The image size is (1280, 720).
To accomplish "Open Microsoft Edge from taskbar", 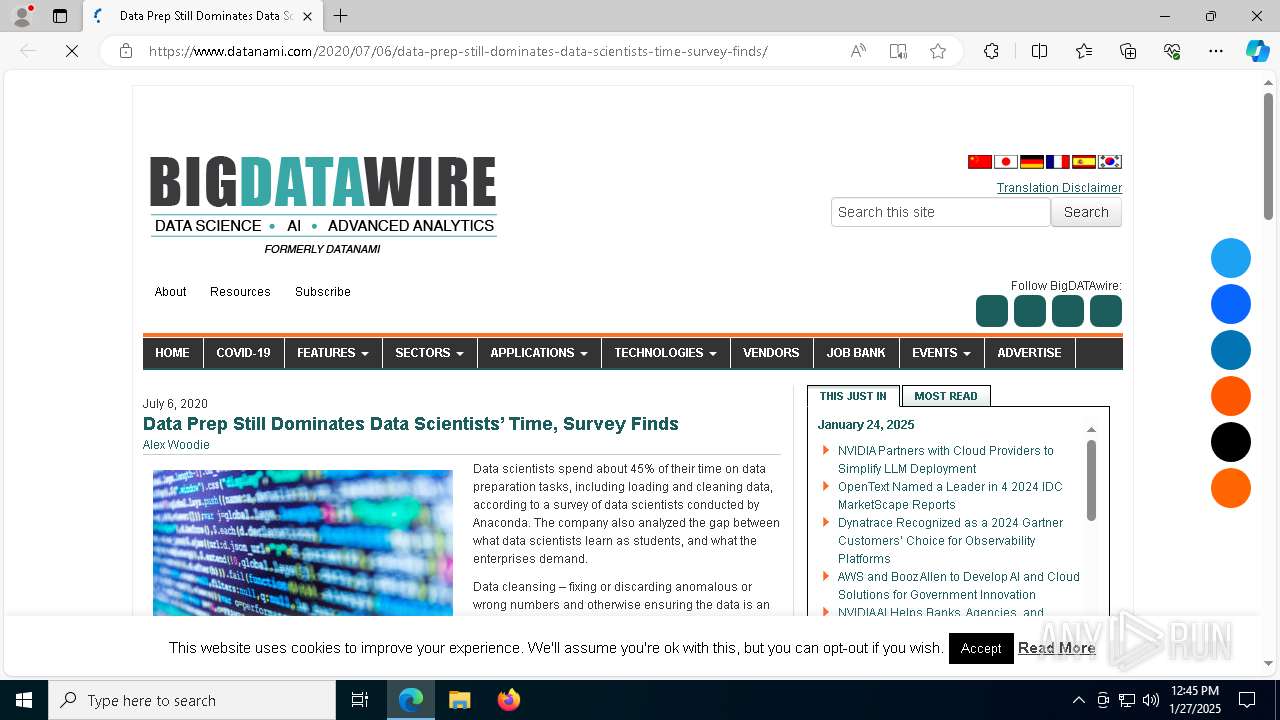I will point(411,700).
